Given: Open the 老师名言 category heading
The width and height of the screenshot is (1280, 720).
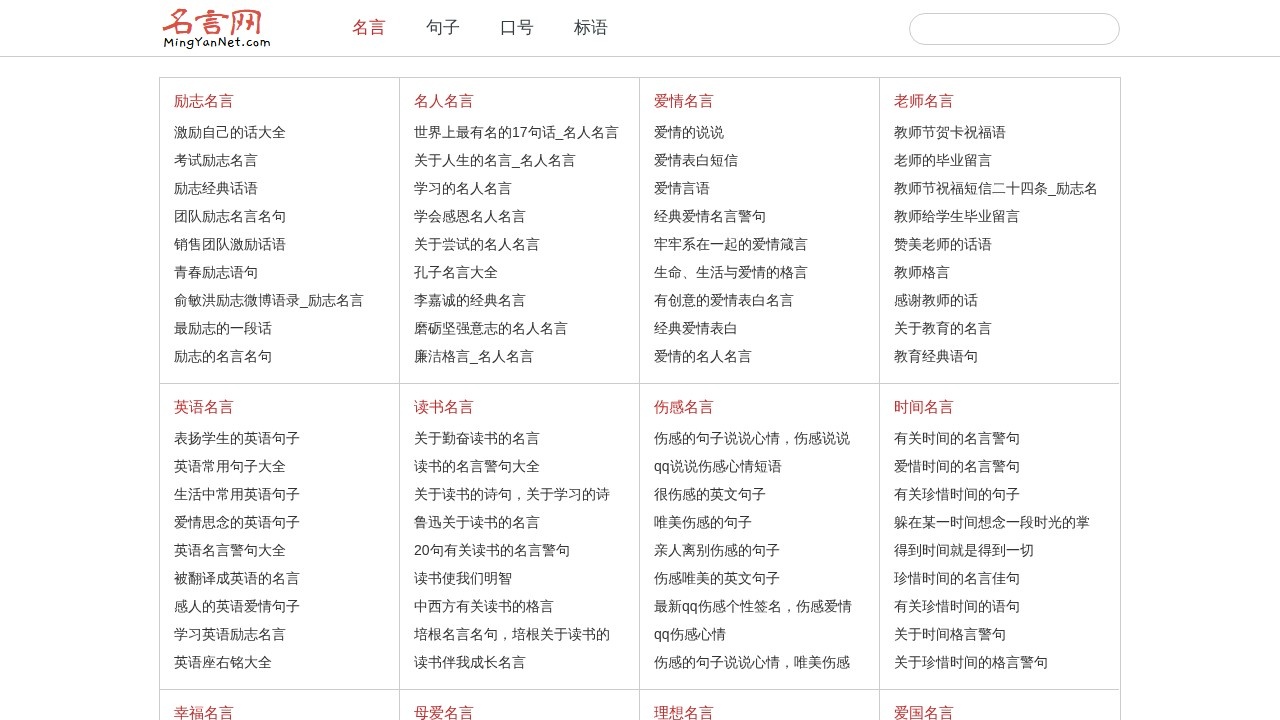Looking at the screenshot, I should click(924, 101).
